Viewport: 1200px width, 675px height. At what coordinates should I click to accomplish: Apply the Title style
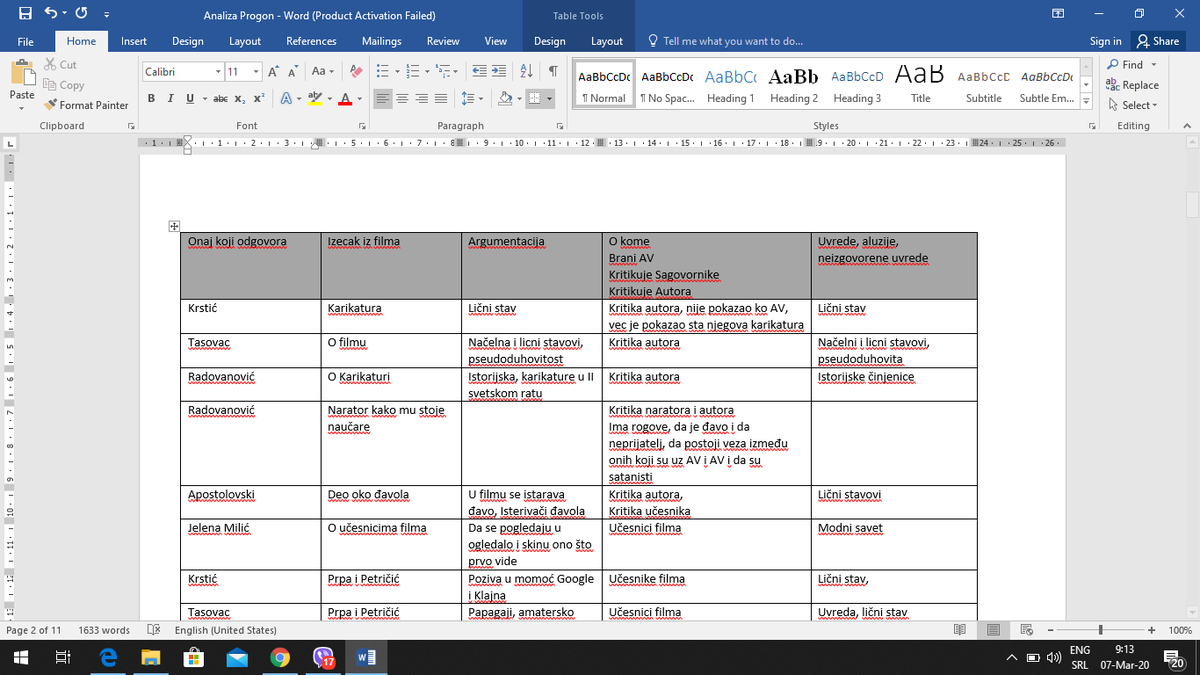pyautogui.click(x=921, y=86)
